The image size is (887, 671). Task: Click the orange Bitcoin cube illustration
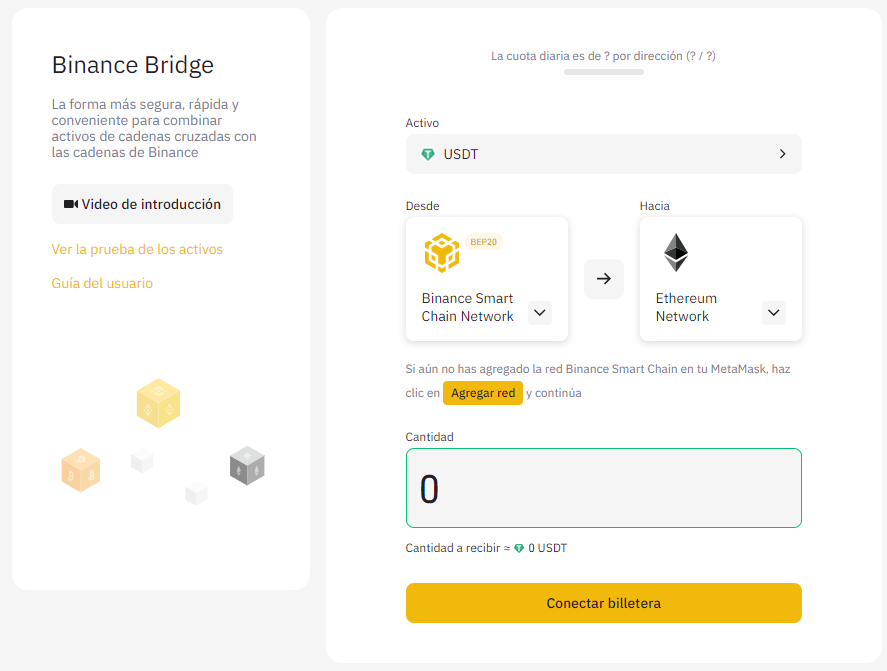pos(81,470)
